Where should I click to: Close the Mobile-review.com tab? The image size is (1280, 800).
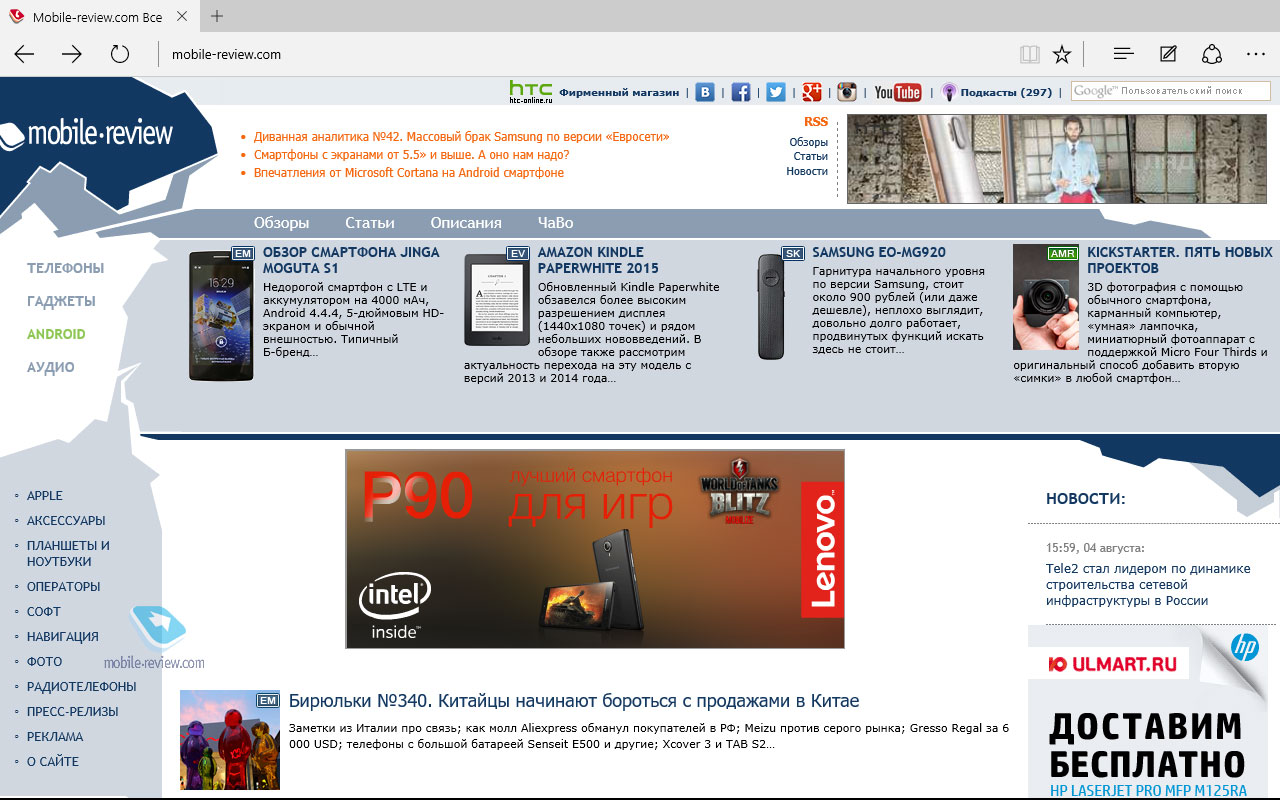(x=181, y=17)
